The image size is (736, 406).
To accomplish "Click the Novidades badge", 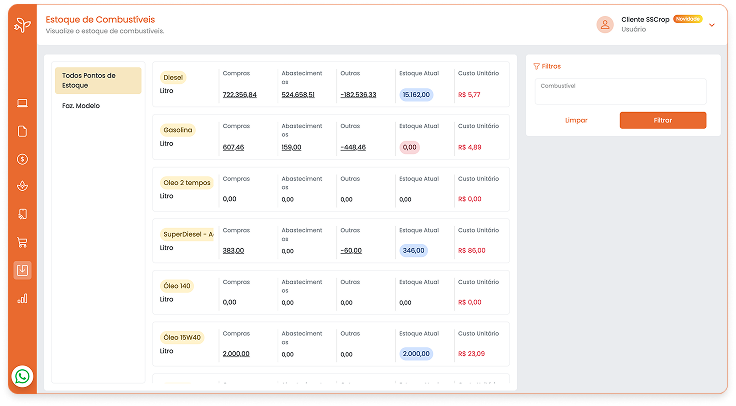I will 687,19.
